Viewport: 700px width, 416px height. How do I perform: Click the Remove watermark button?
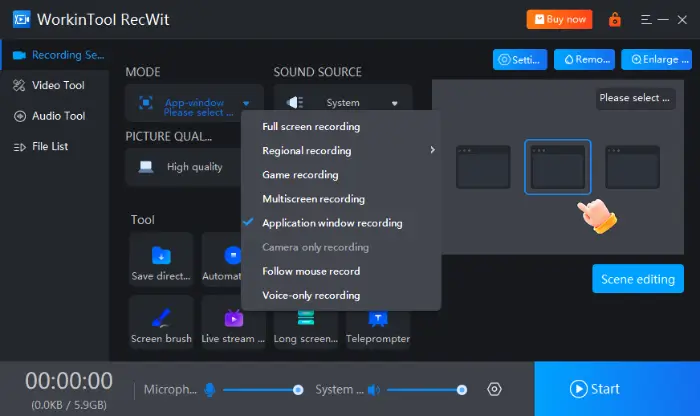[x=584, y=59]
